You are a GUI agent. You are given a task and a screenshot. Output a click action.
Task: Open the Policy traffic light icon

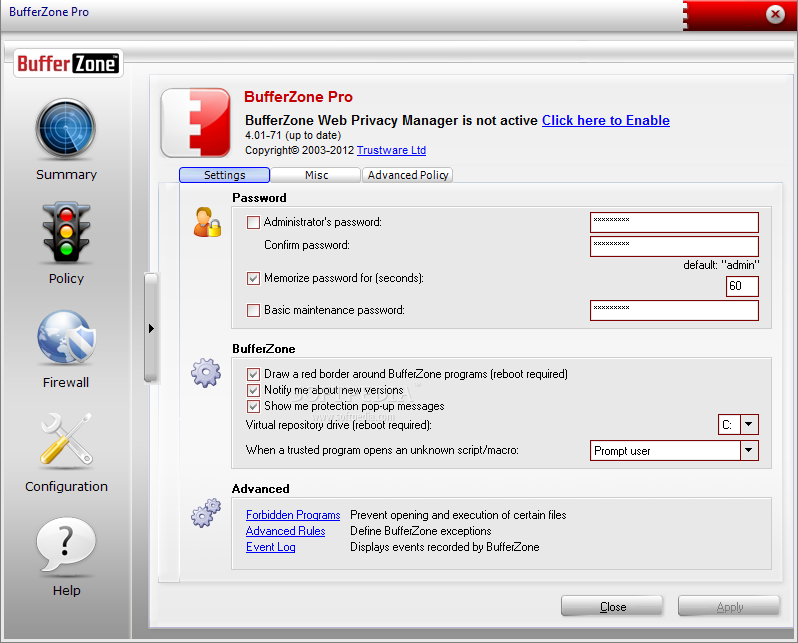(66, 233)
